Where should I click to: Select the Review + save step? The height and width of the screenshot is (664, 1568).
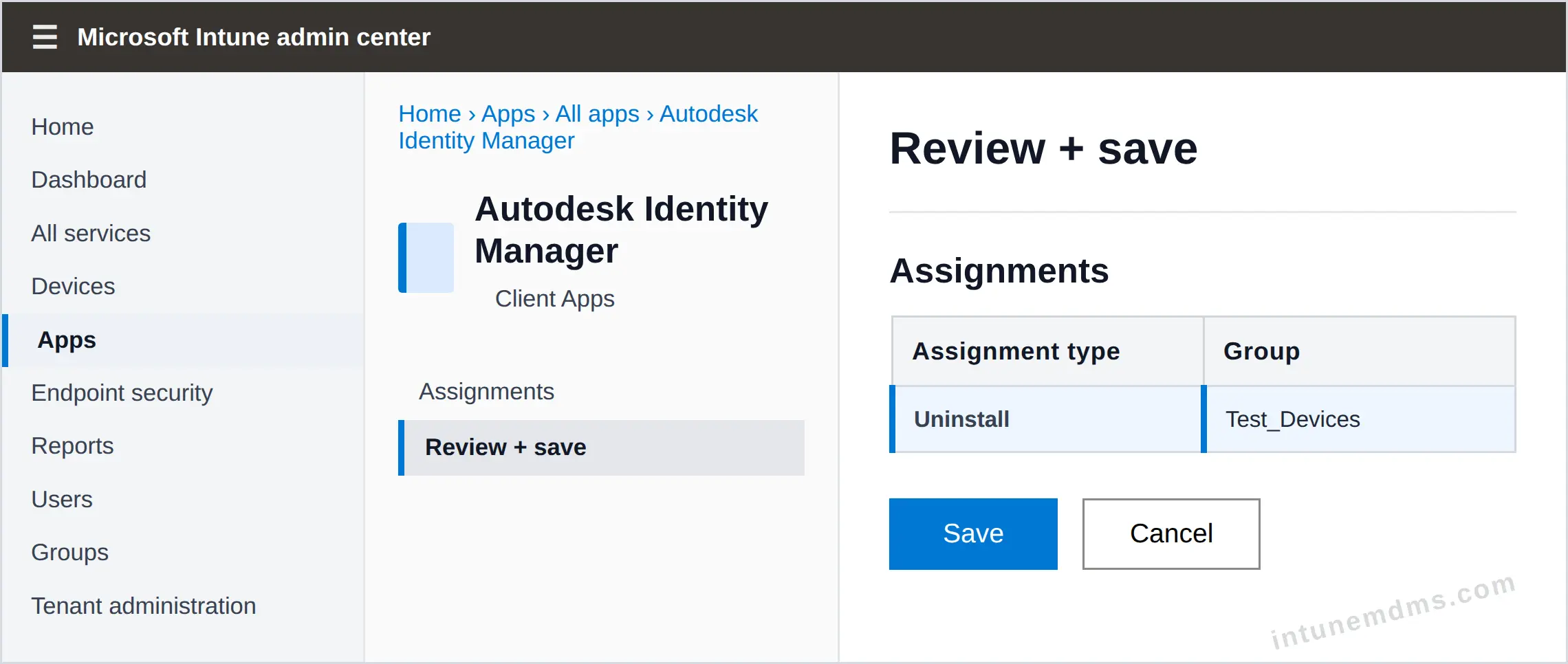pos(601,447)
